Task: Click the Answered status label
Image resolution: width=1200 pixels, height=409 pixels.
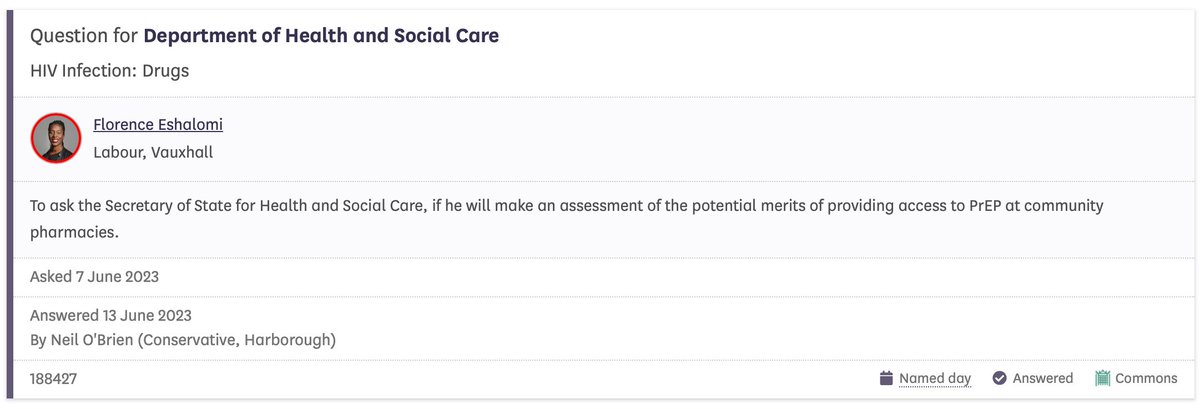Action: (1043, 378)
